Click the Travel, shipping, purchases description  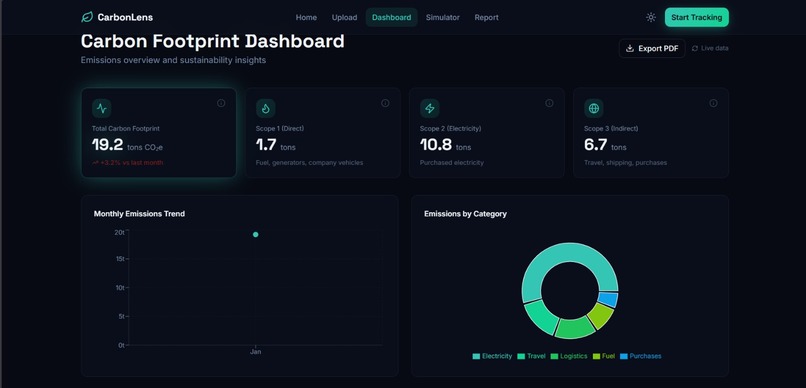[626, 163]
